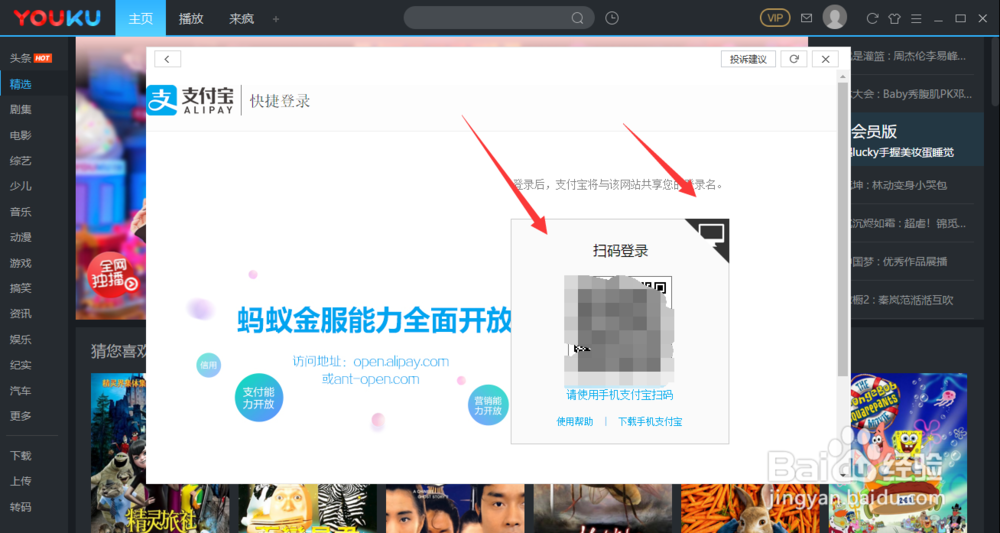Click the 支付能力开放 bubble
The height and width of the screenshot is (533, 1000).
click(259, 398)
